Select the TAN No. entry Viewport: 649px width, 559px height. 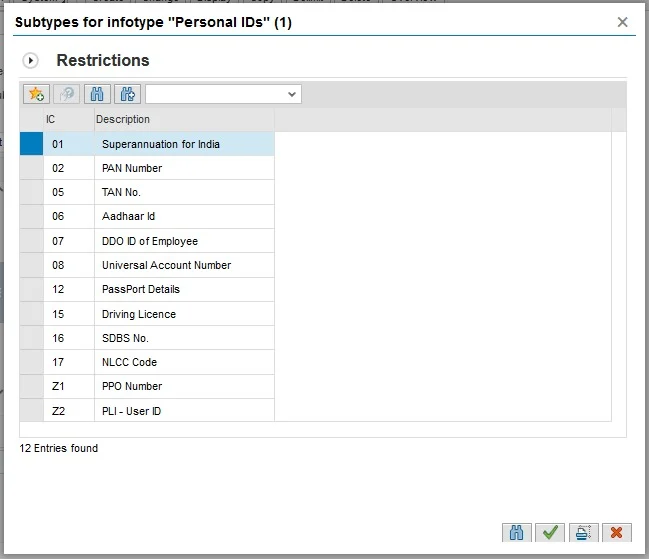(x=184, y=192)
